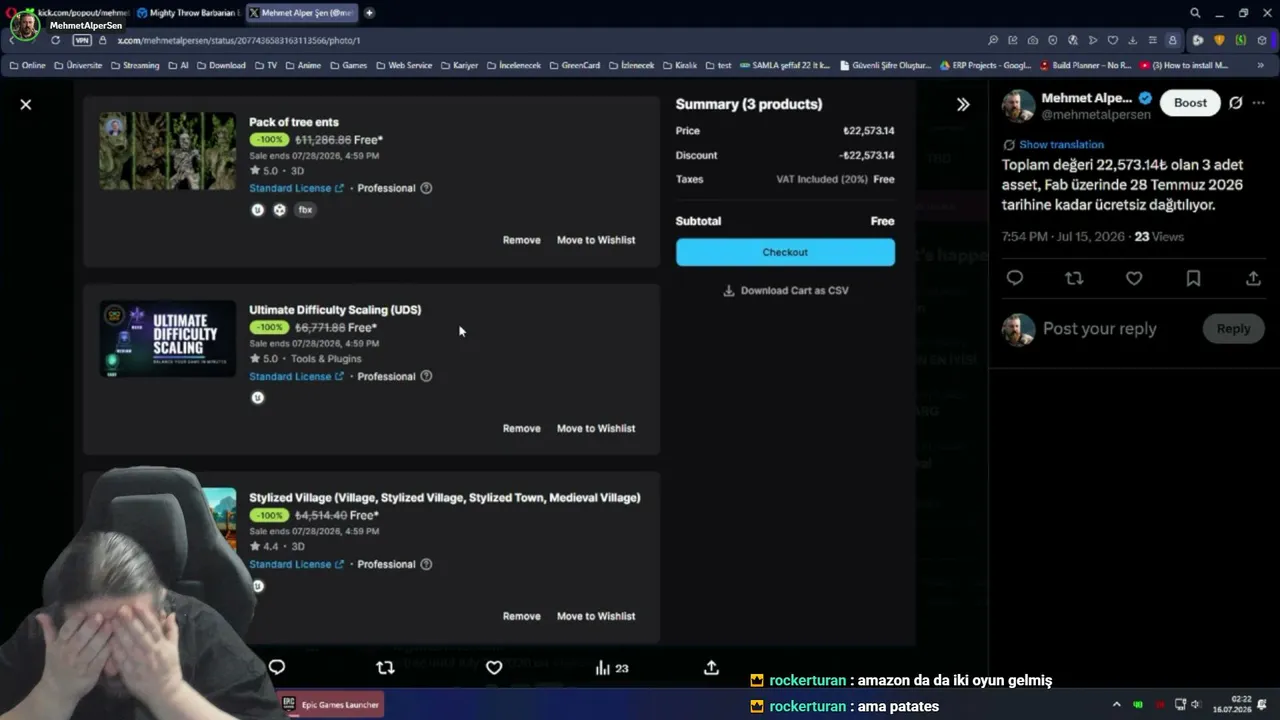Image resolution: width=1280 pixels, height=720 pixels.
Task: Show hidden system tray icons arrow
Action: pos(1116,704)
